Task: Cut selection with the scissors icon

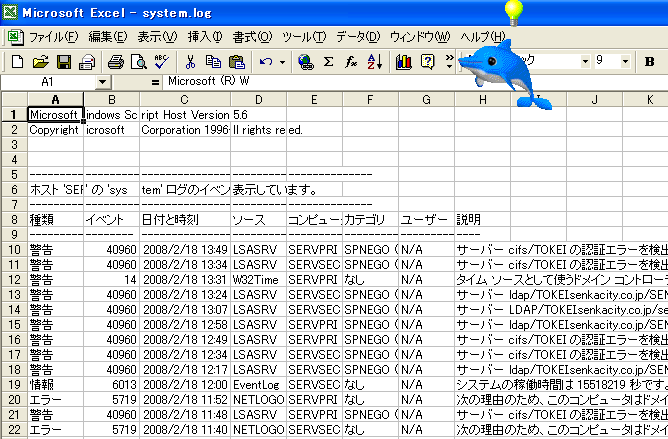Action: (x=190, y=62)
